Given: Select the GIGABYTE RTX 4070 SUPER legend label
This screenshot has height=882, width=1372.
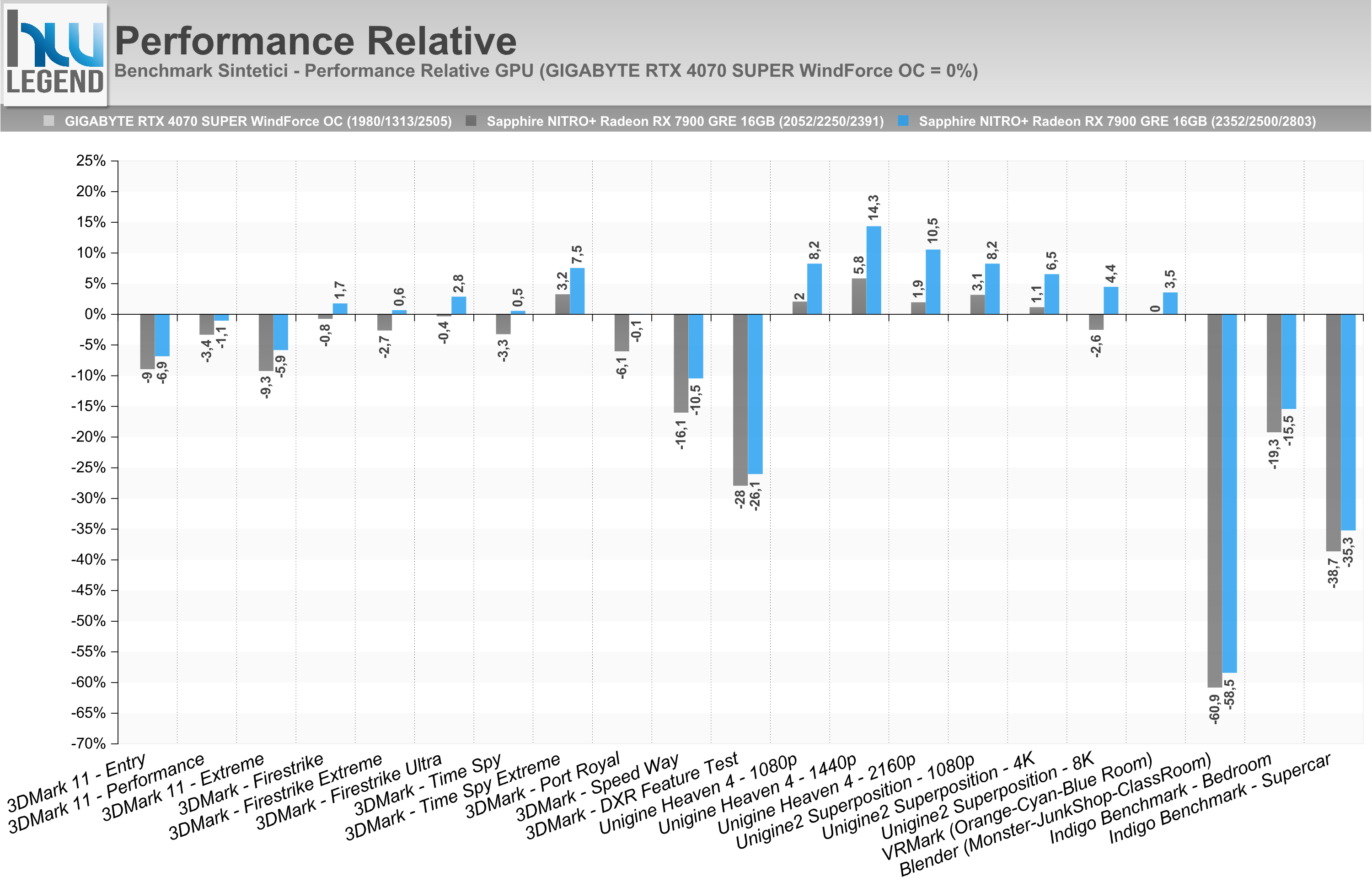Looking at the screenshot, I should [258, 121].
